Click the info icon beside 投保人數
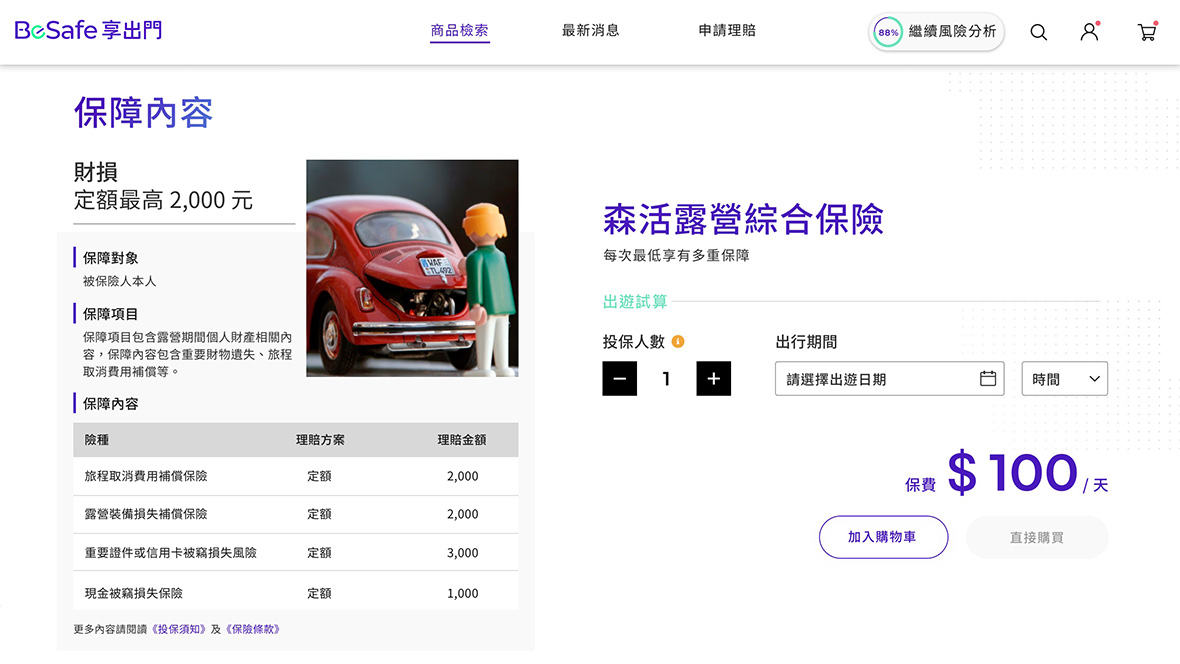 click(x=678, y=342)
